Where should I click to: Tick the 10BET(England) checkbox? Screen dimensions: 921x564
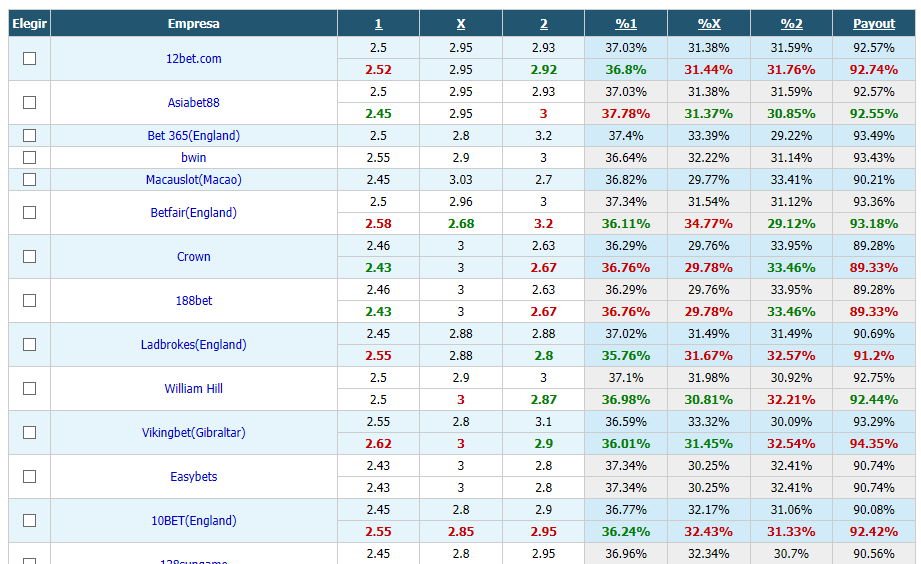[29, 521]
